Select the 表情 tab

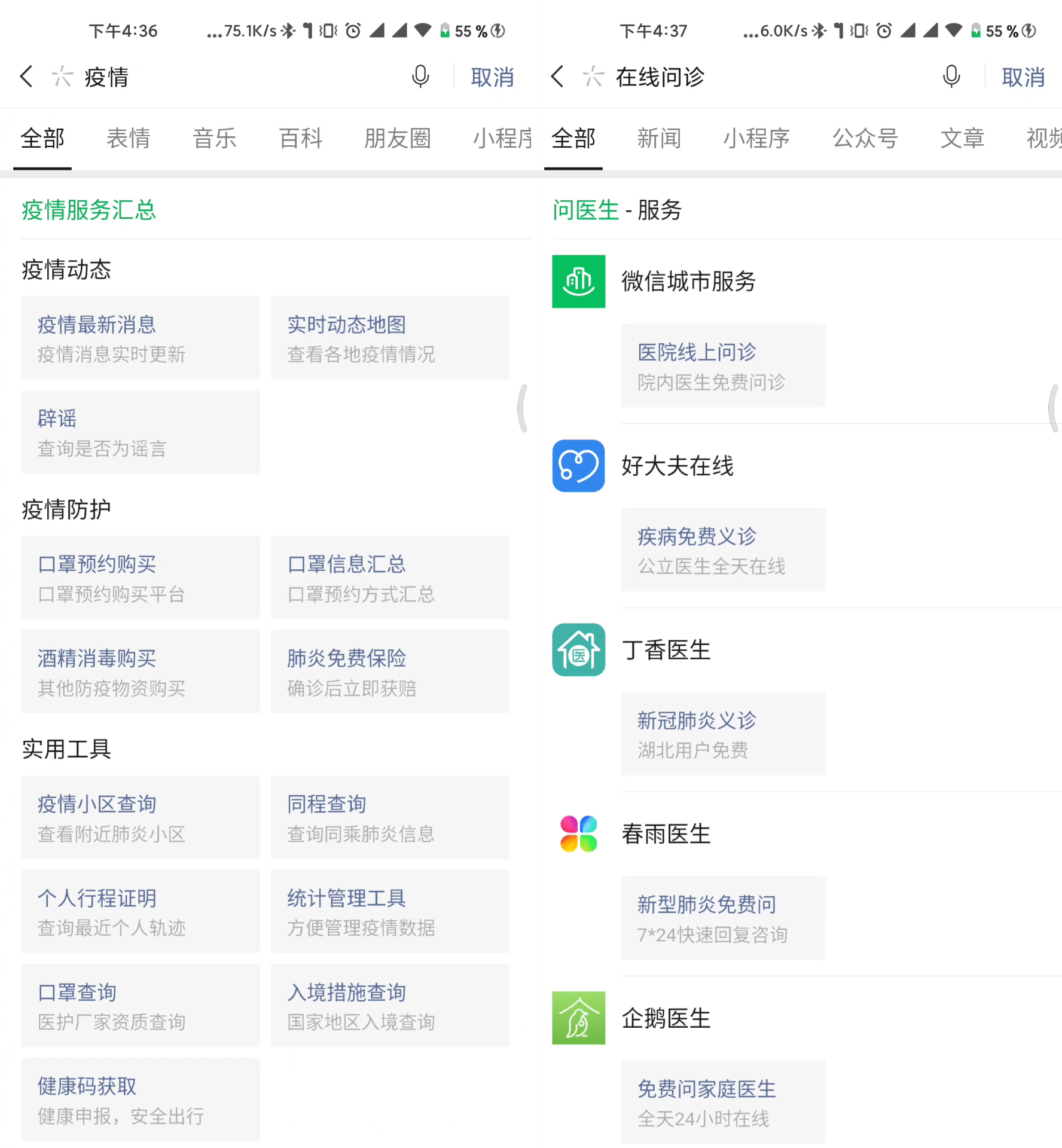[129, 138]
